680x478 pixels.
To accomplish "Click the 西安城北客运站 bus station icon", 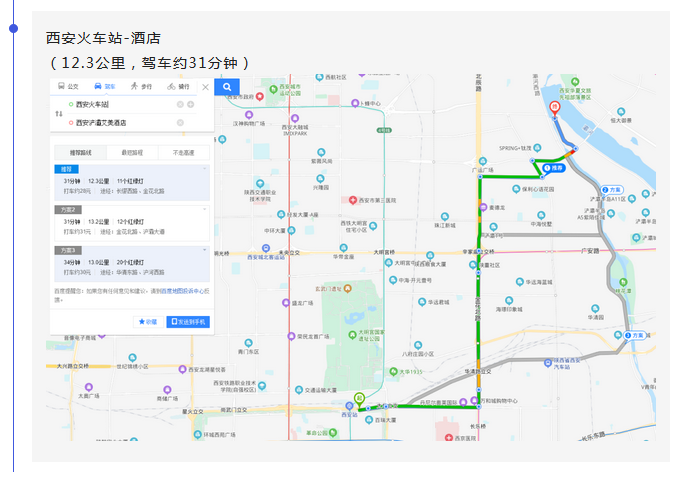I will (x=266, y=249).
